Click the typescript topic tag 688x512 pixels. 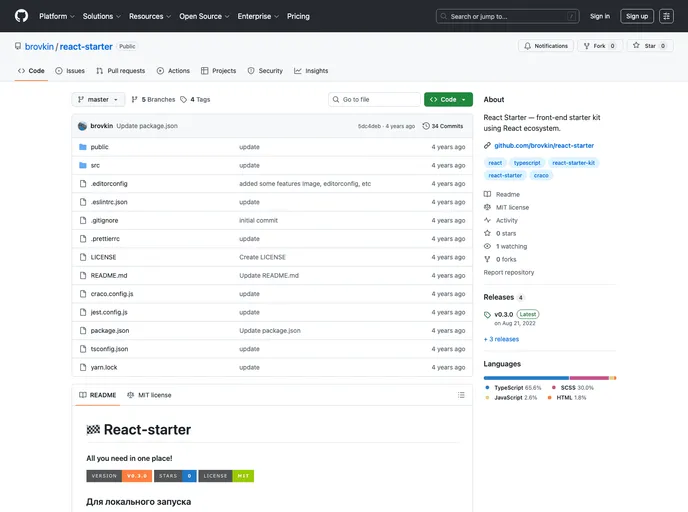(x=526, y=162)
